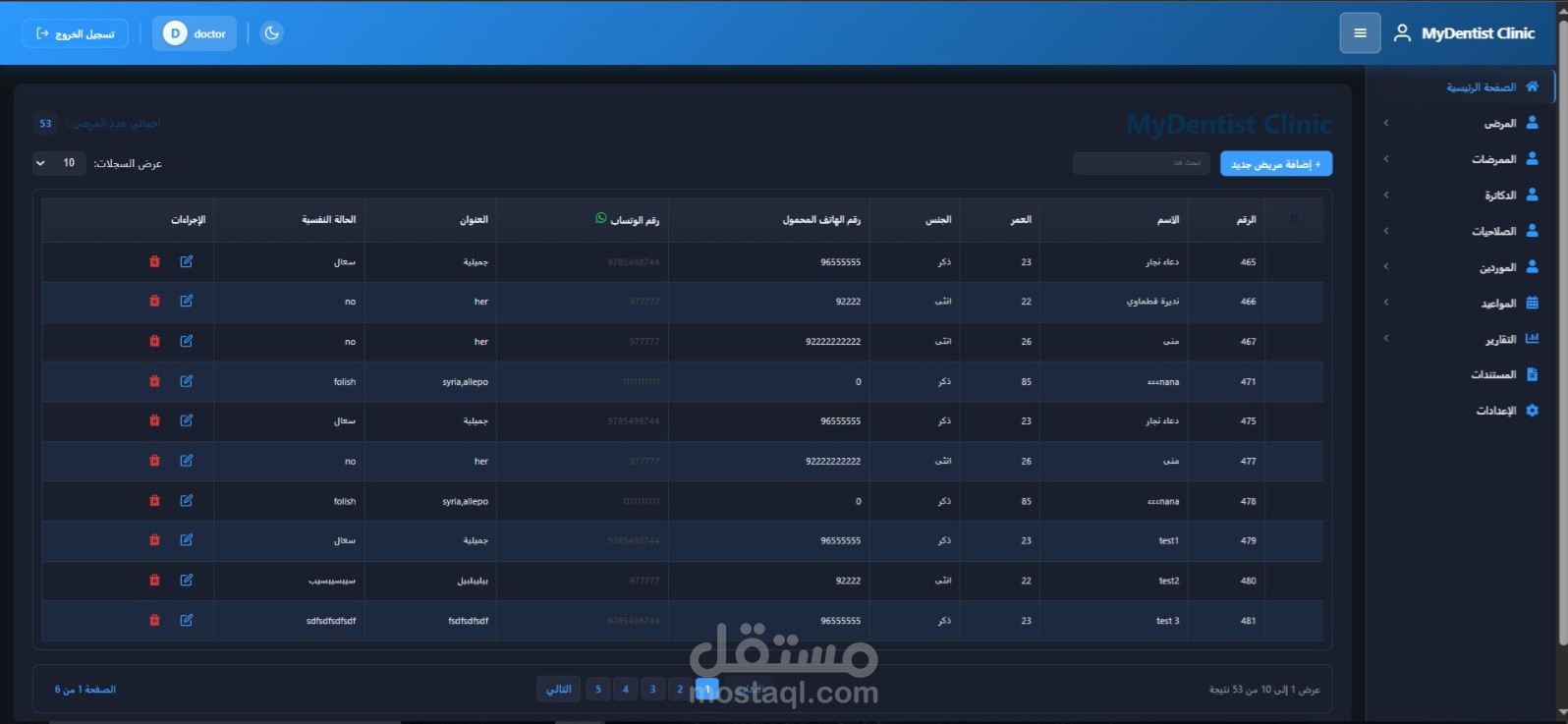1568x724 pixels.
Task: Delete patient record number 475
Action: tap(154, 420)
